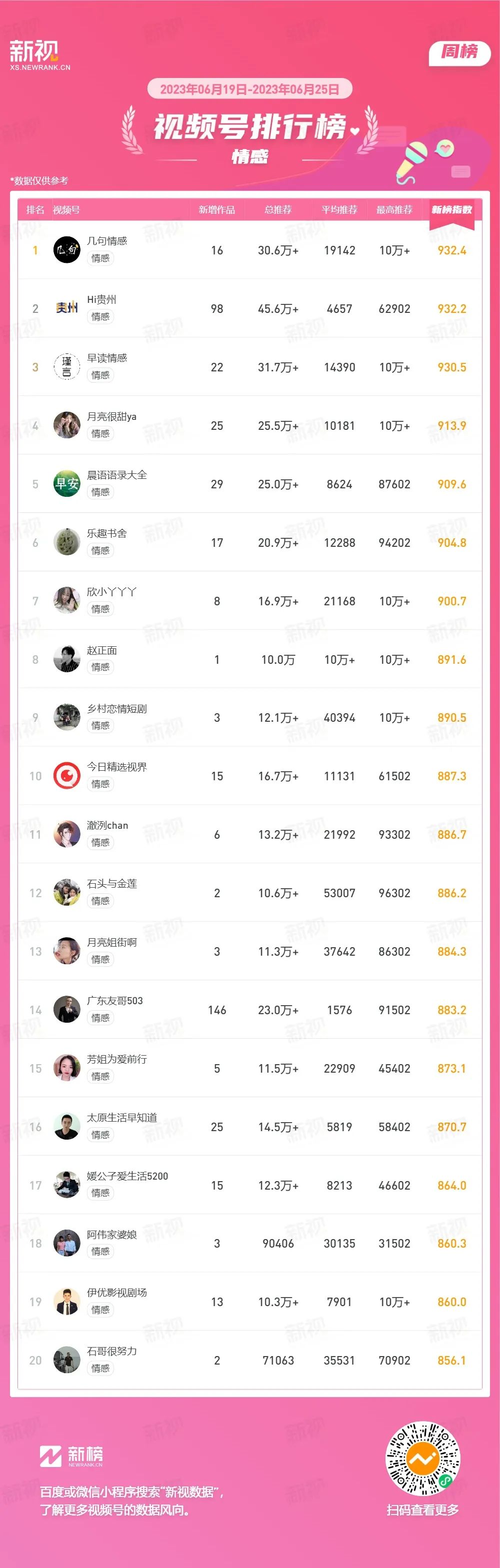Click the Hi贵州 avatar icon
This screenshot has width=500, height=1568.
pos(67,308)
